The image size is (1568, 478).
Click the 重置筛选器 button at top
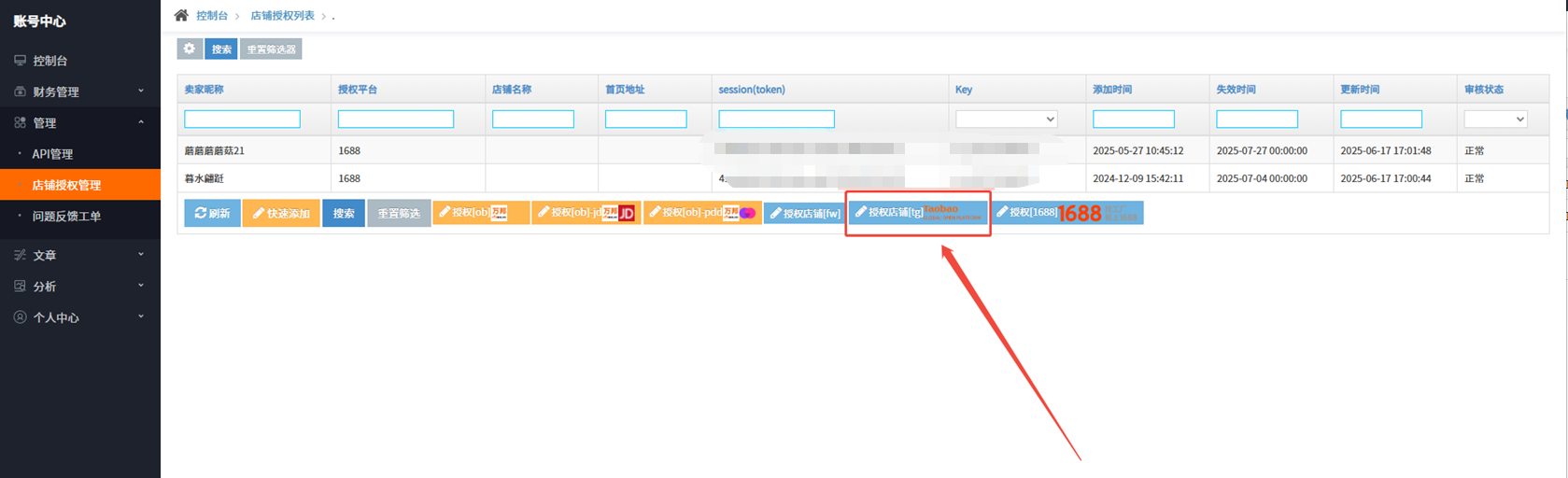[271, 49]
